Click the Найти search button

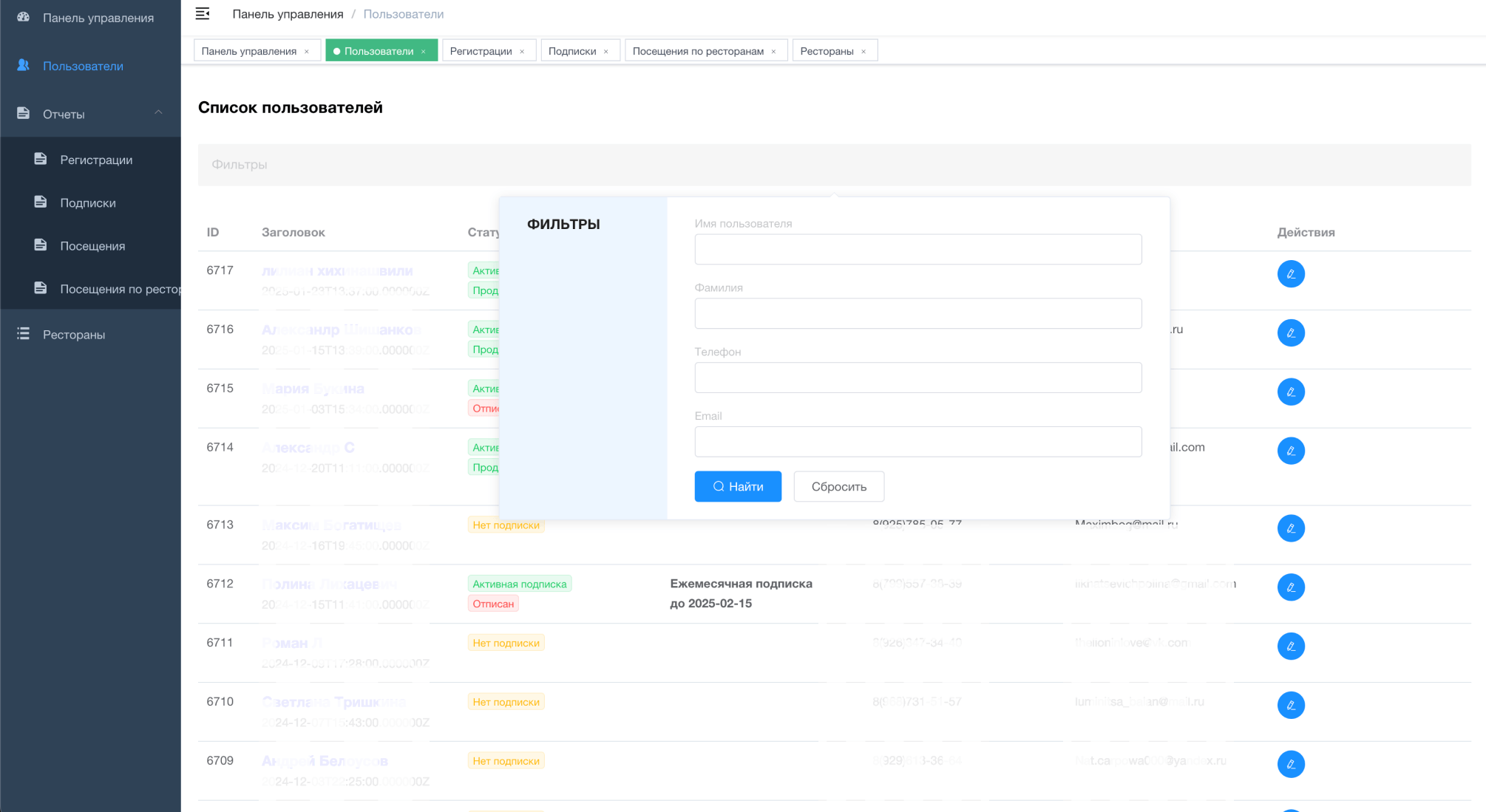click(737, 487)
